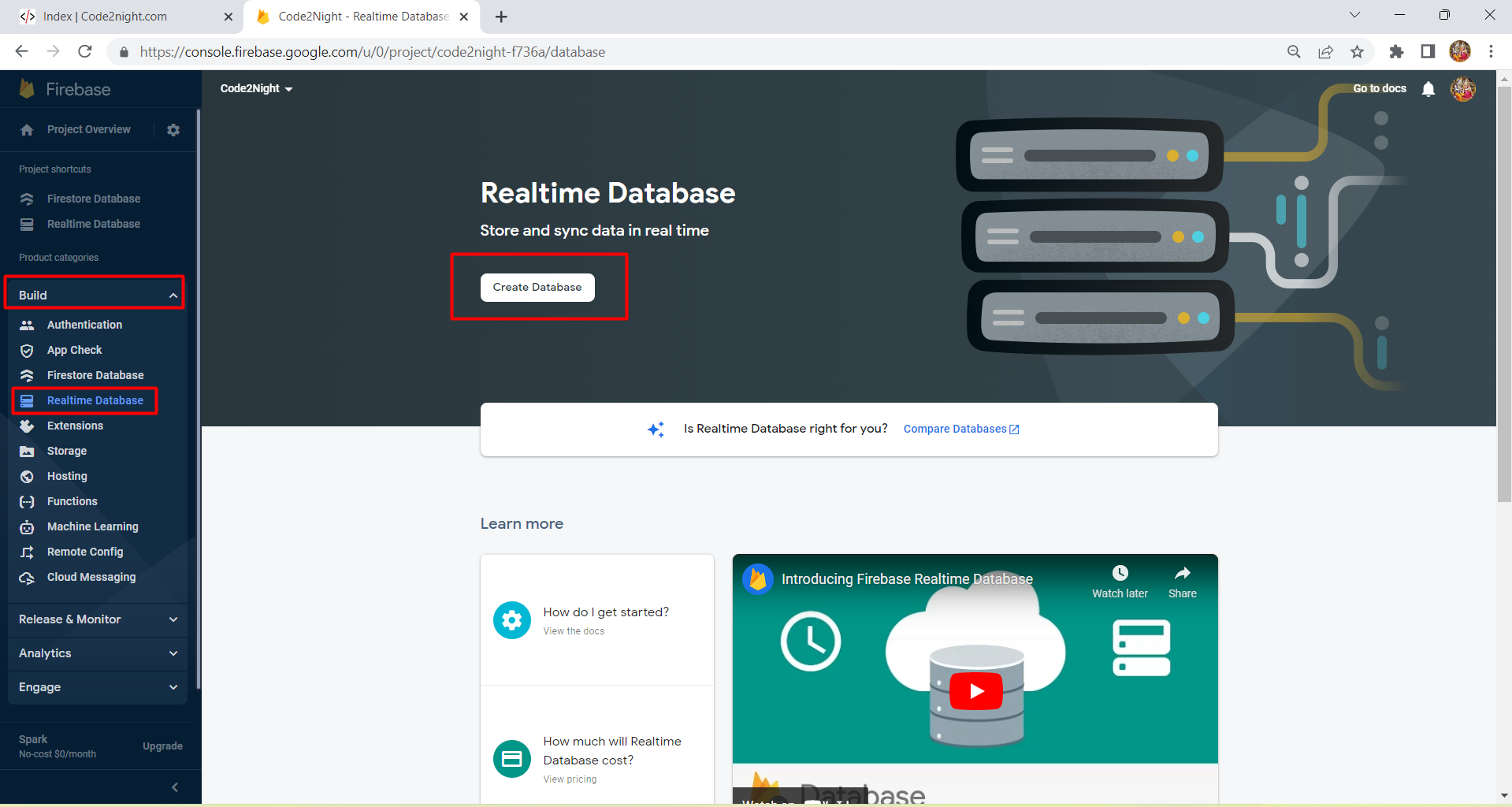Click Watch later on the video
The image size is (1512, 807).
pos(1120,582)
